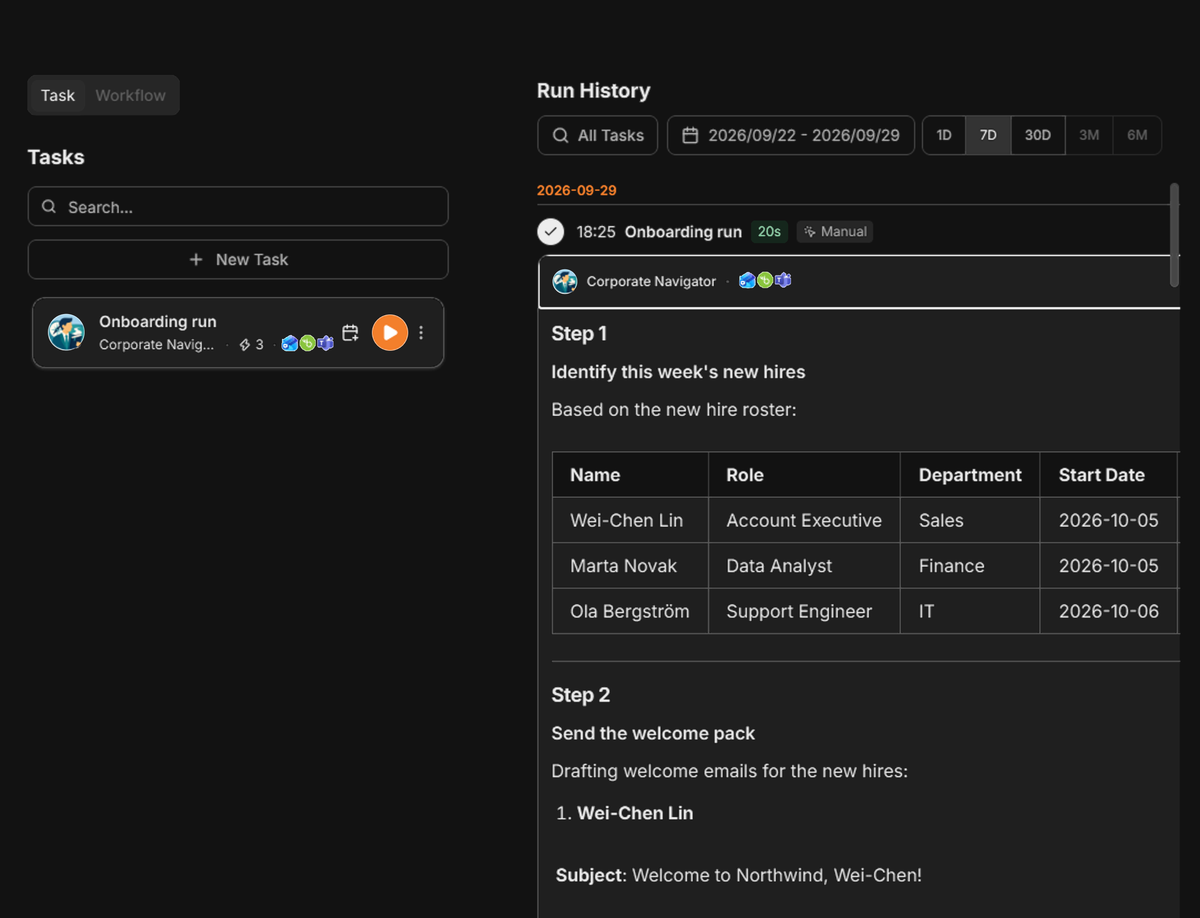Click the Corporate Navigator label in run header
The height and width of the screenshot is (918, 1200).
(651, 282)
